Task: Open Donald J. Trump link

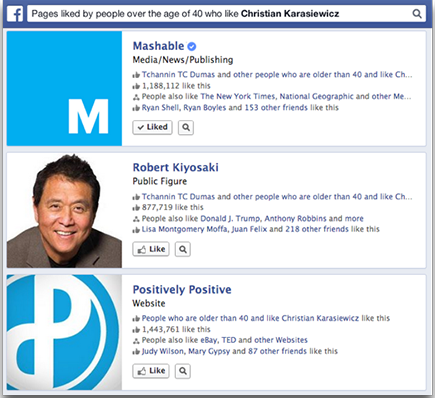Action: 230,218
